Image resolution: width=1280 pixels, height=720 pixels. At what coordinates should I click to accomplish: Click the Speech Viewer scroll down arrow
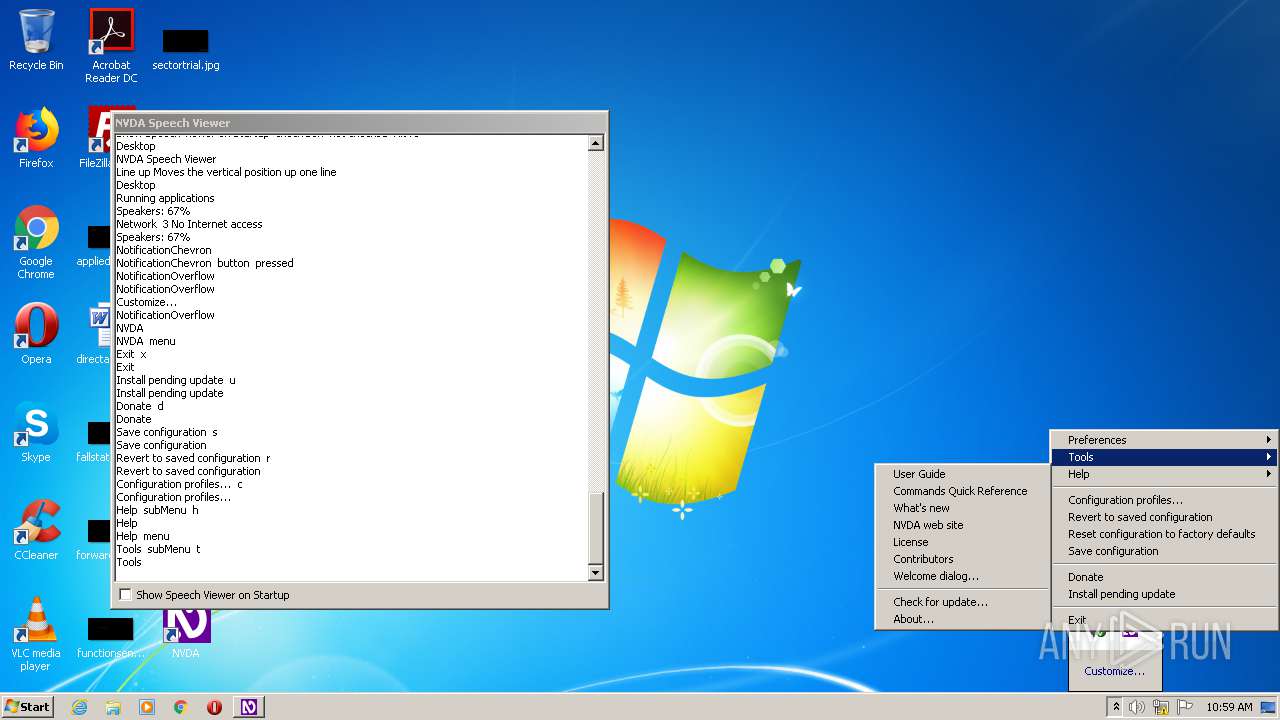(x=596, y=573)
